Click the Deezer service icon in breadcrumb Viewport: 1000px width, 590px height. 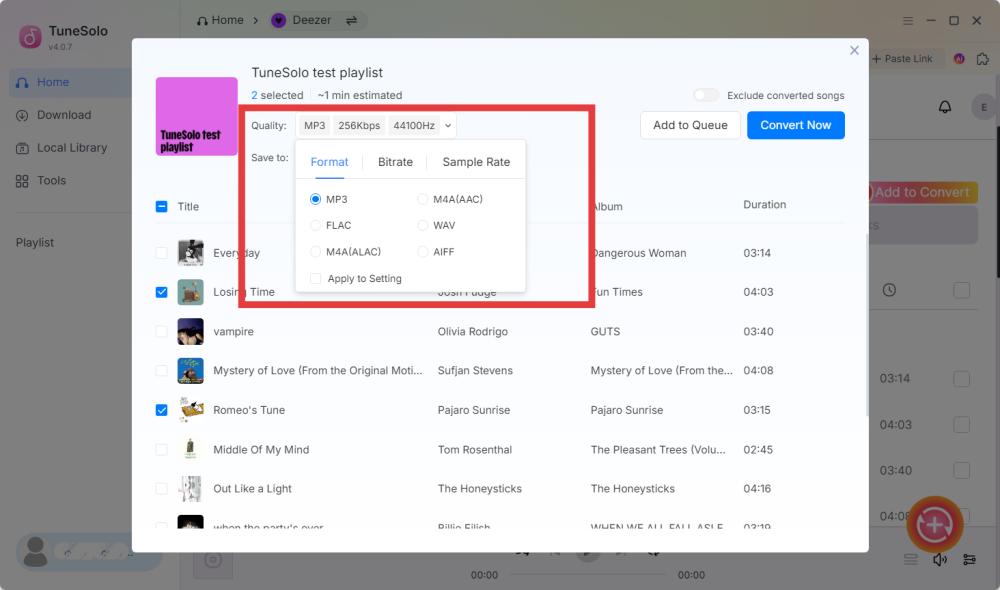[x=278, y=20]
